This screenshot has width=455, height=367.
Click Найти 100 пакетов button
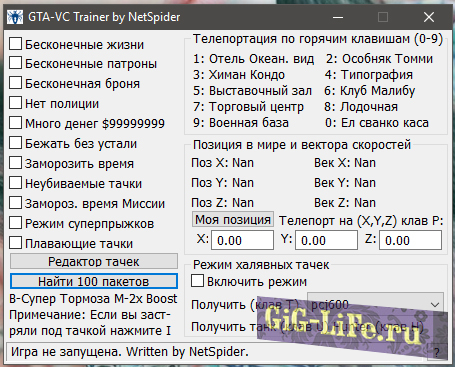point(94,281)
